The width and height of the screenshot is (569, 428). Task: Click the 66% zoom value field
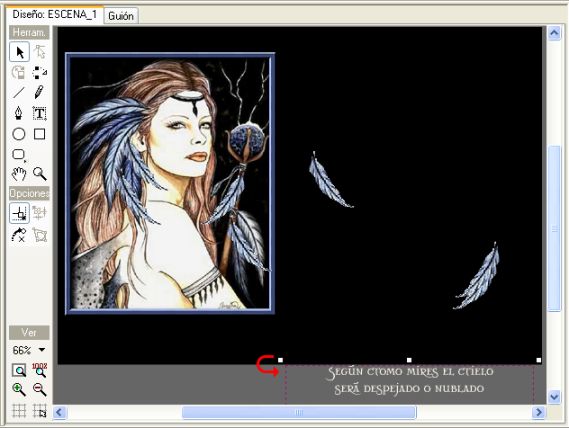pyautogui.click(x=22, y=350)
